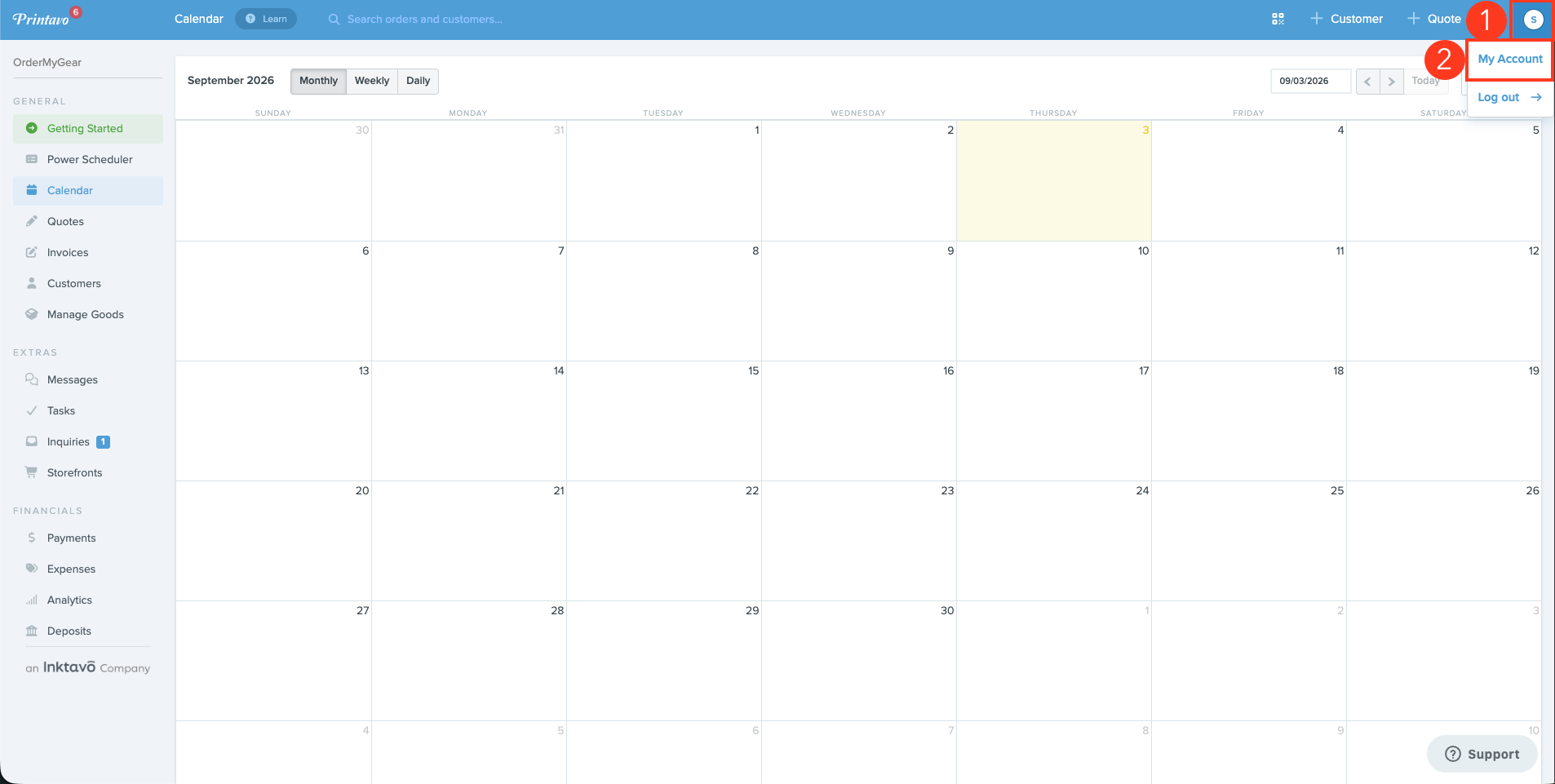Click the Manage Goods box icon
Image resolution: width=1555 pixels, height=784 pixels.
[32, 314]
